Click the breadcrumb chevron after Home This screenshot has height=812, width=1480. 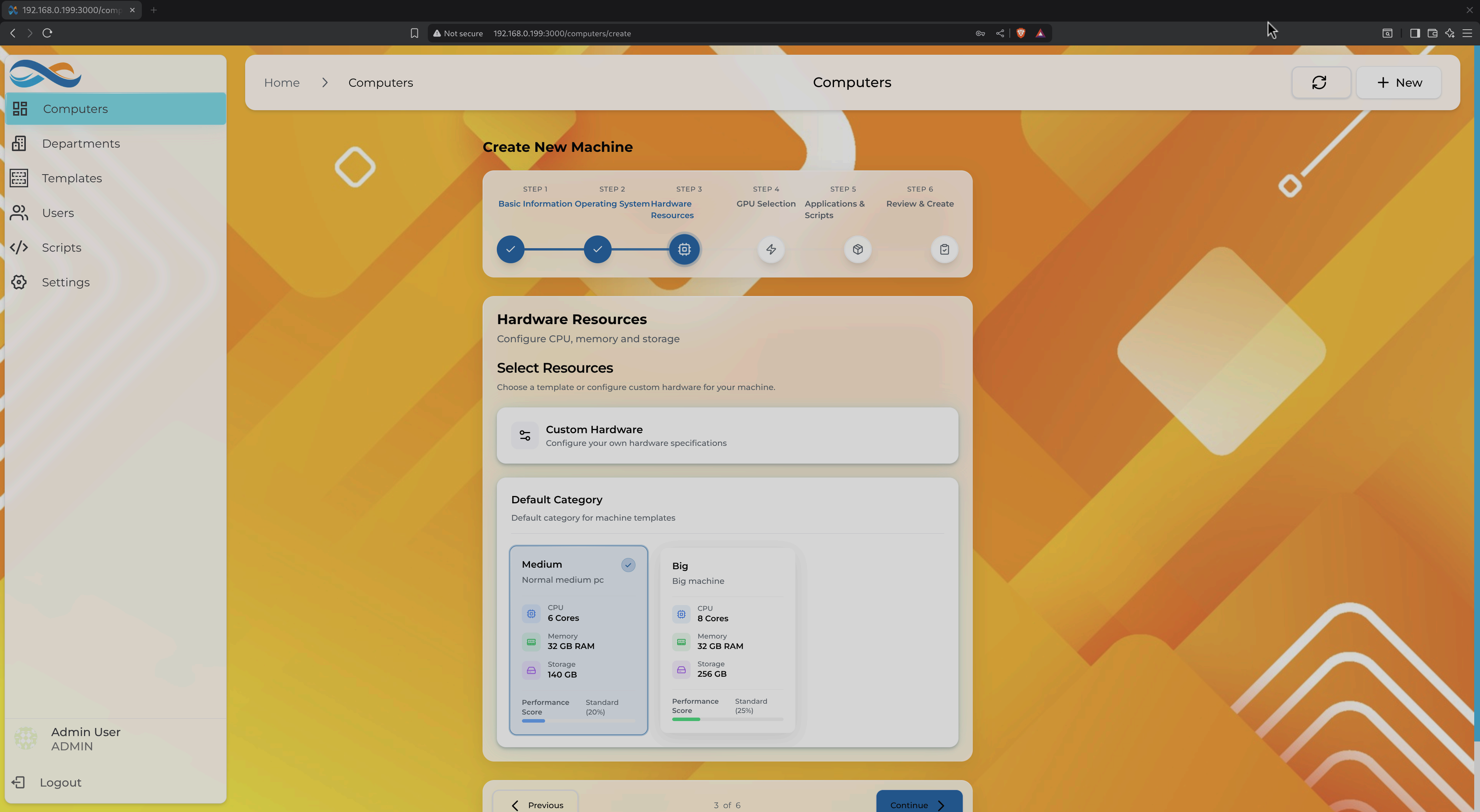point(325,83)
